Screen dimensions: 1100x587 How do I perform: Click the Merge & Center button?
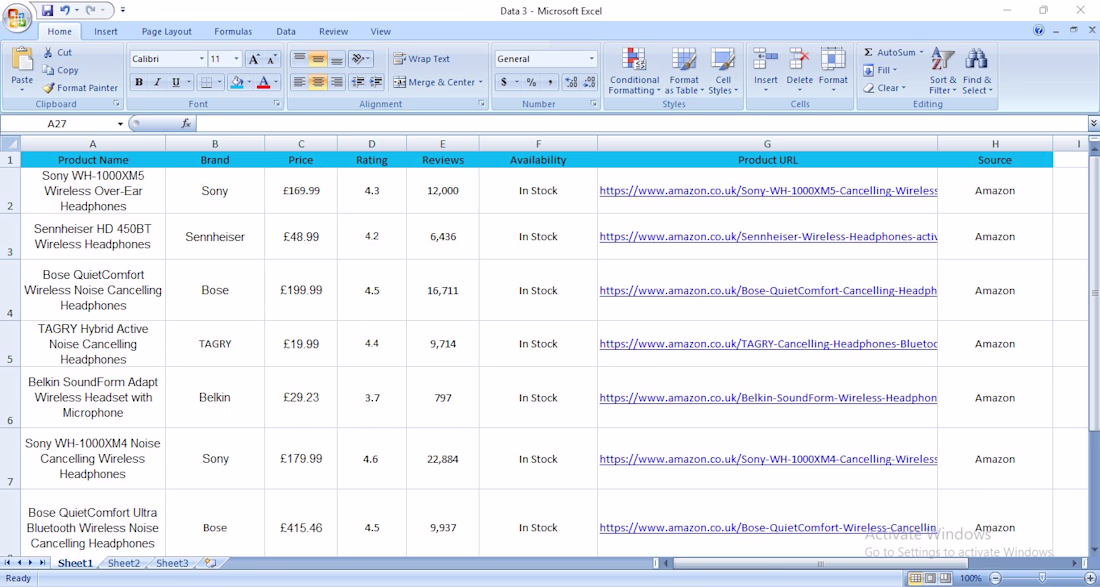[x=434, y=82]
